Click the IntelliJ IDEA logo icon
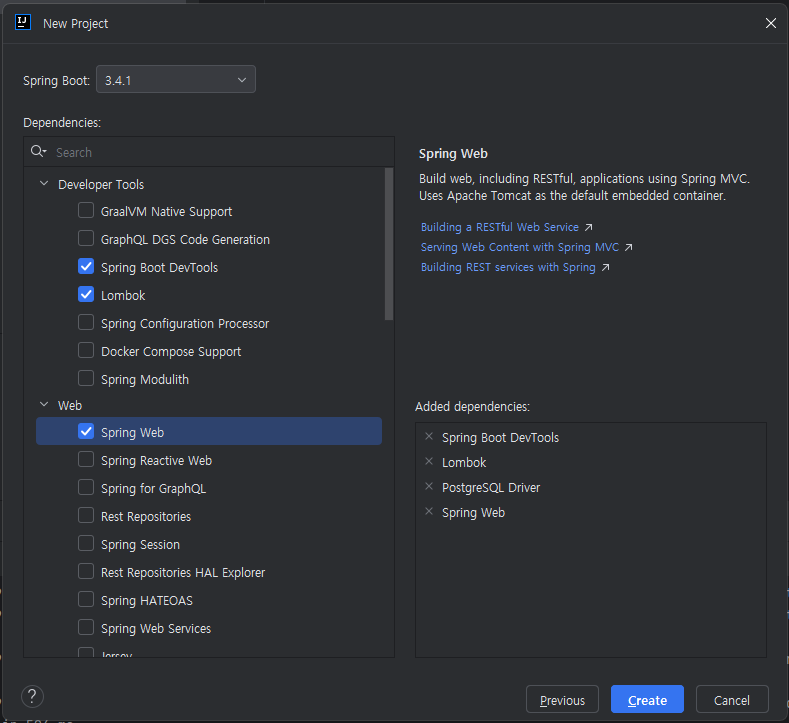This screenshot has width=789, height=723. pos(23,23)
